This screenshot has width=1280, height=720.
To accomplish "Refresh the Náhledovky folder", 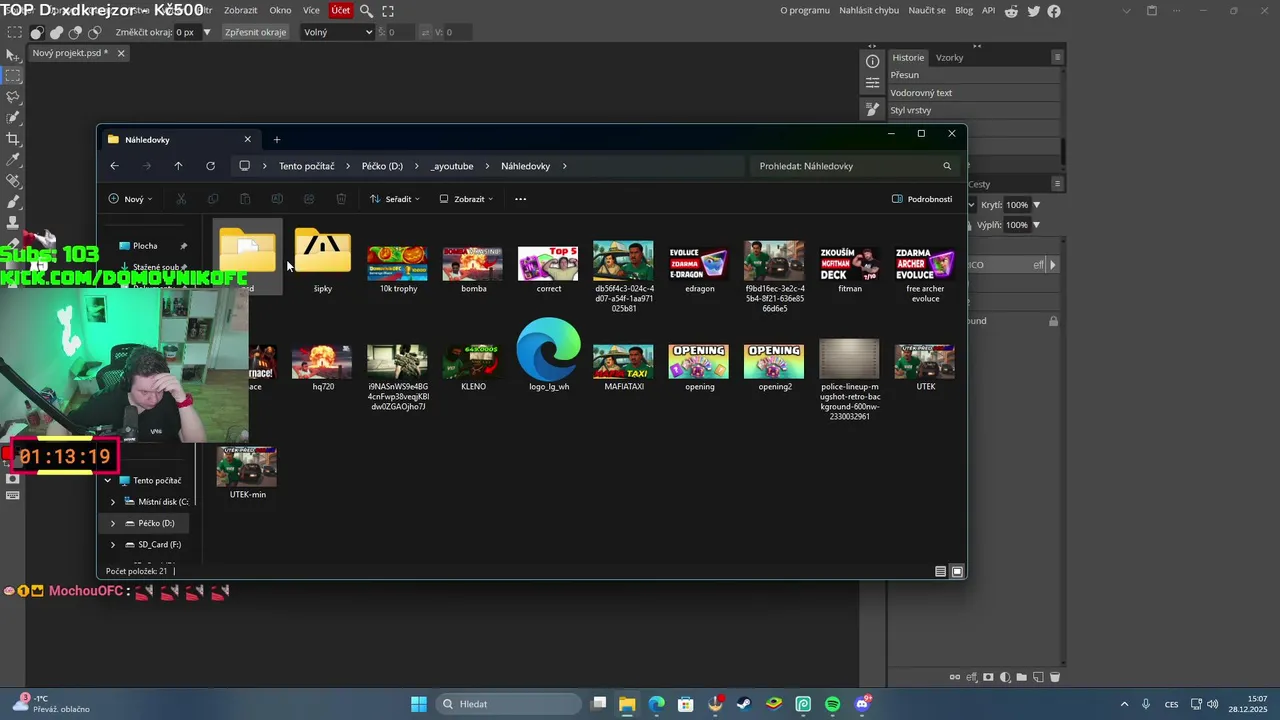I will (210, 166).
